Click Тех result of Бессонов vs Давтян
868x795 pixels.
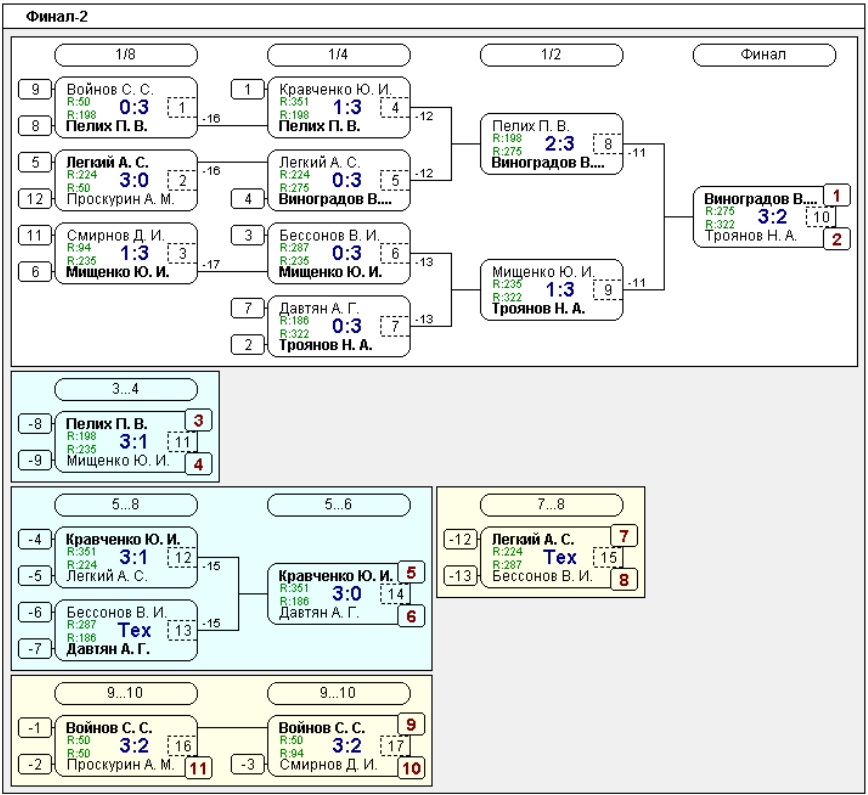click(x=134, y=631)
